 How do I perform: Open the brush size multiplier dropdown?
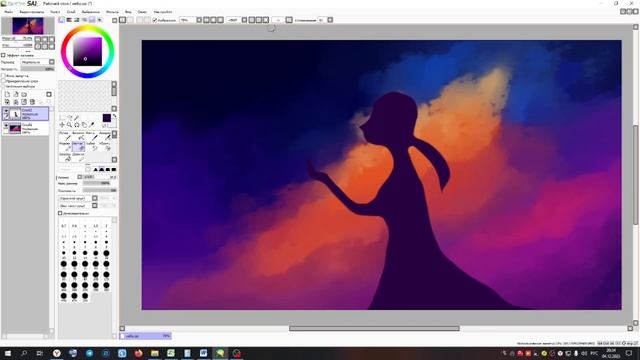click(80, 177)
